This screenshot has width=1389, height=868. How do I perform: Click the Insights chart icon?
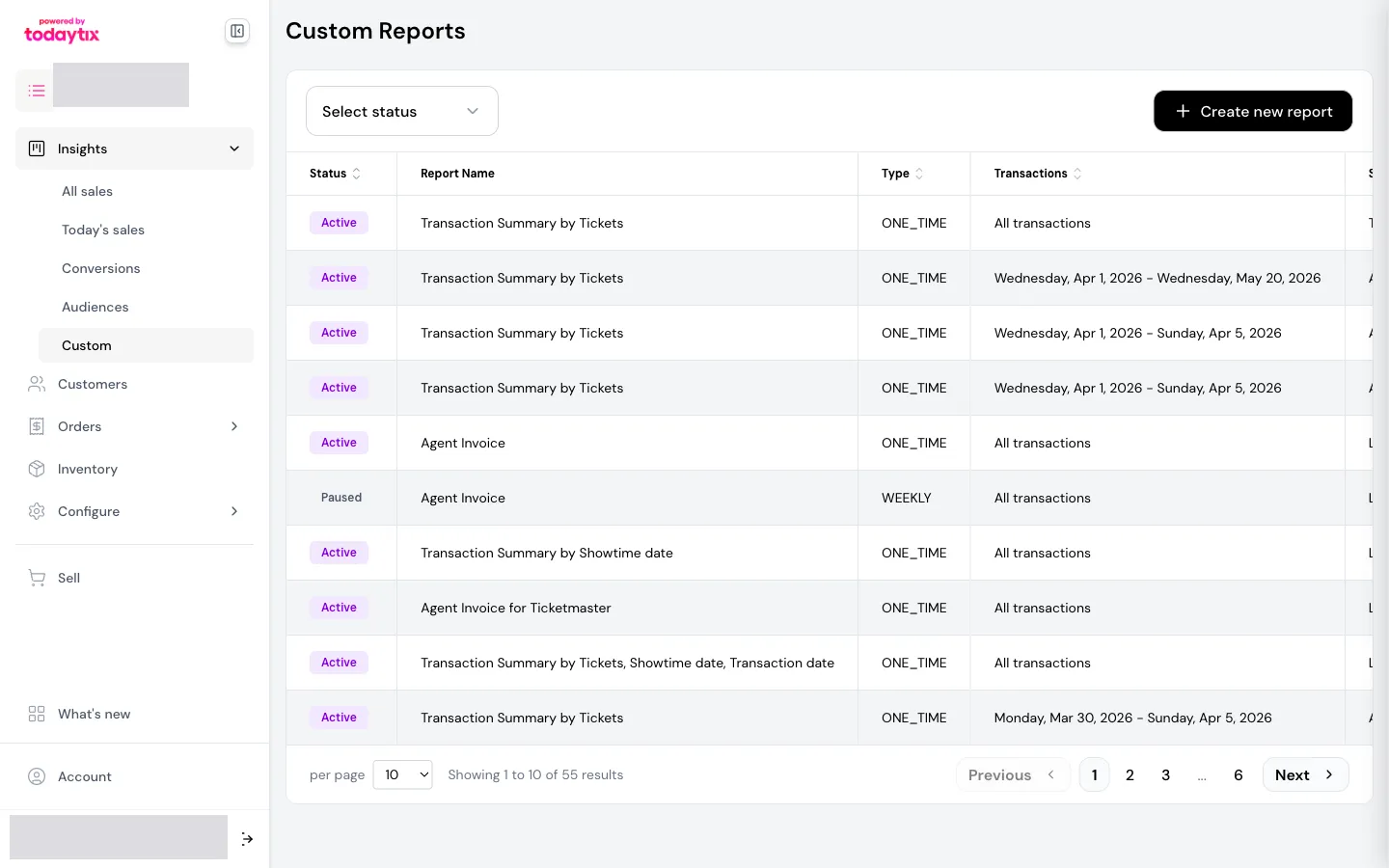click(37, 149)
